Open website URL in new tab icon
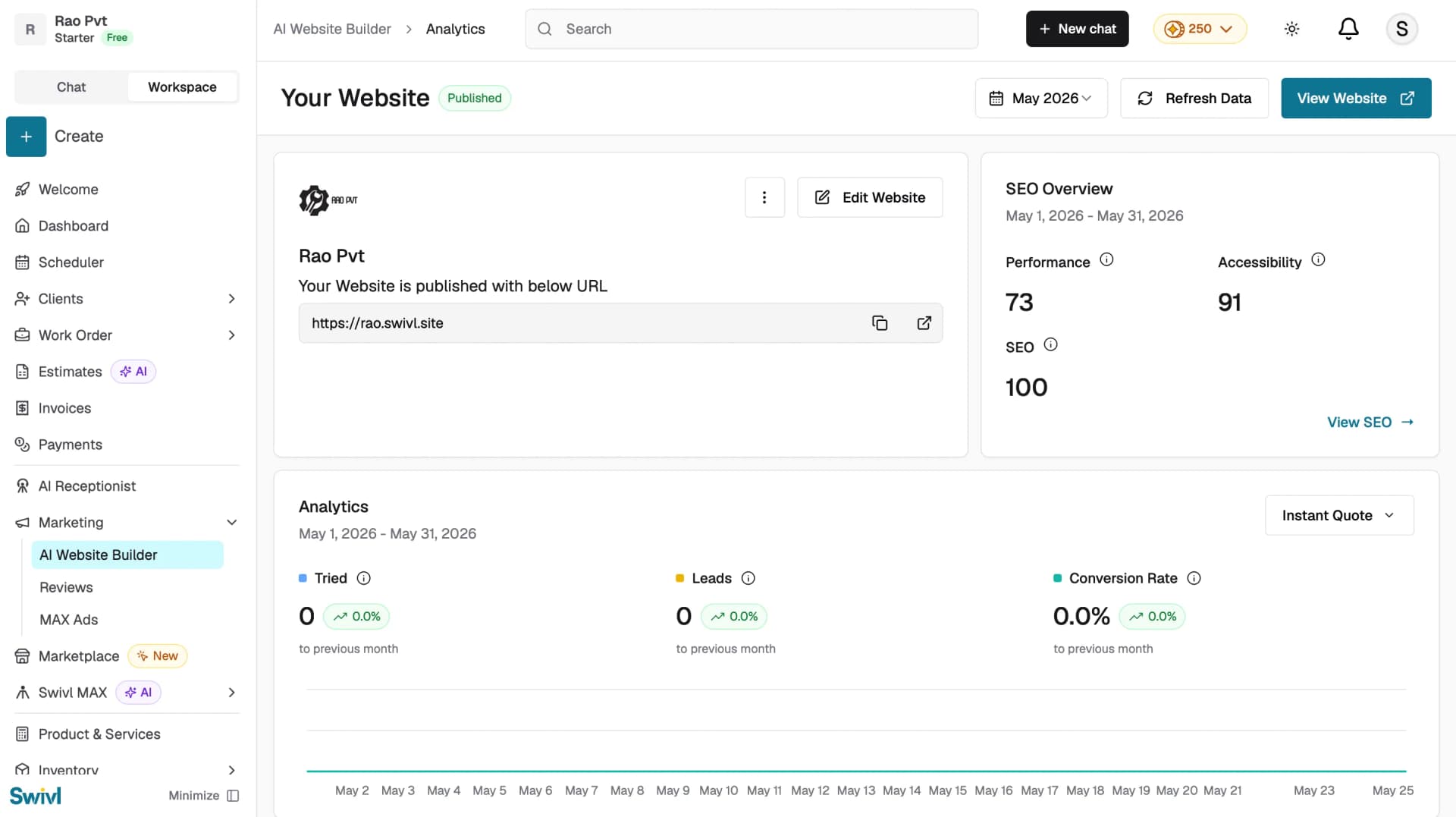 click(x=924, y=323)
